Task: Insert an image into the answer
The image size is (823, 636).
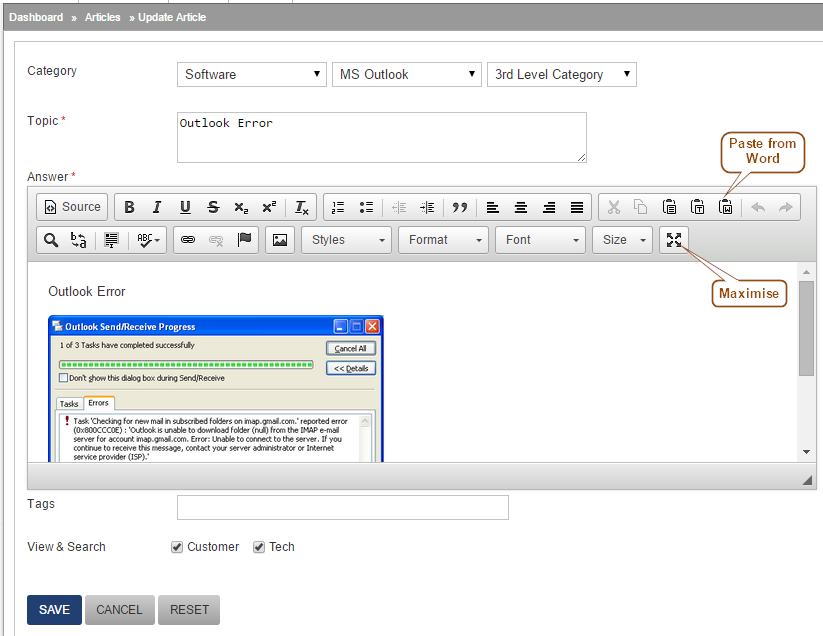Action: pos(280,240)
